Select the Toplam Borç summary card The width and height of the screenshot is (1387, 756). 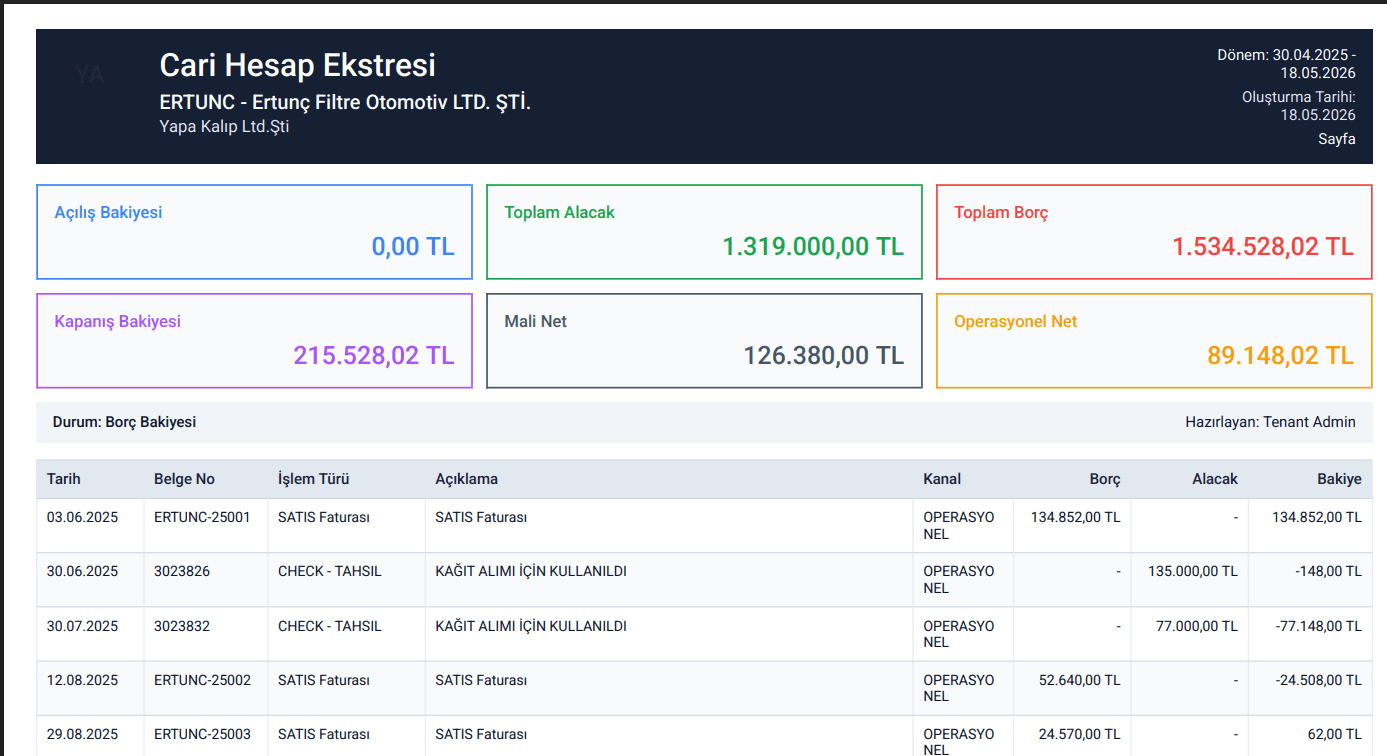1154,232
